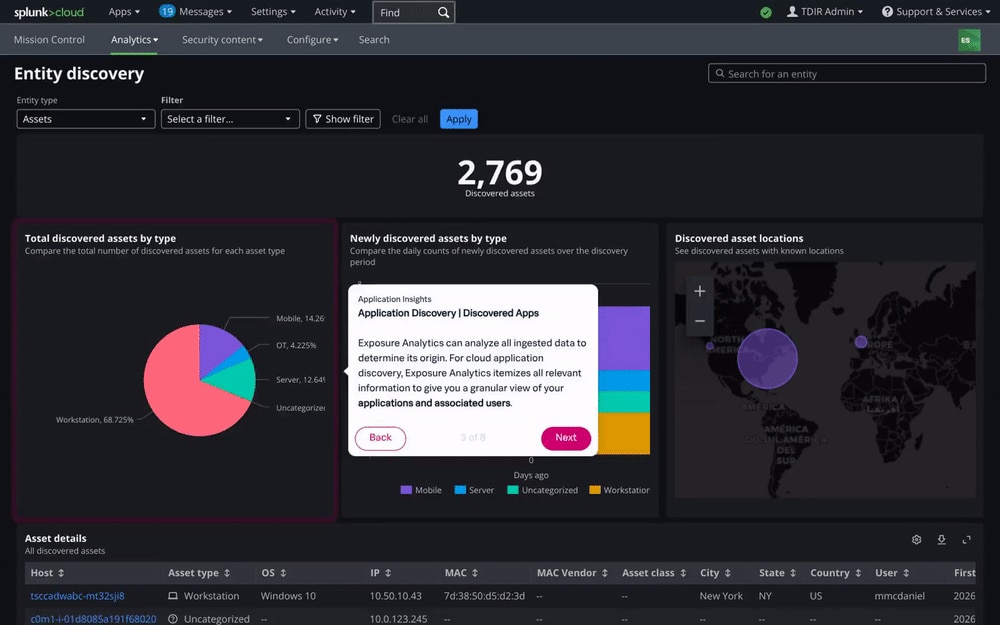Click the large purple North America map bubble
The height and width of the screenshot is (625, 1000).
767,358
